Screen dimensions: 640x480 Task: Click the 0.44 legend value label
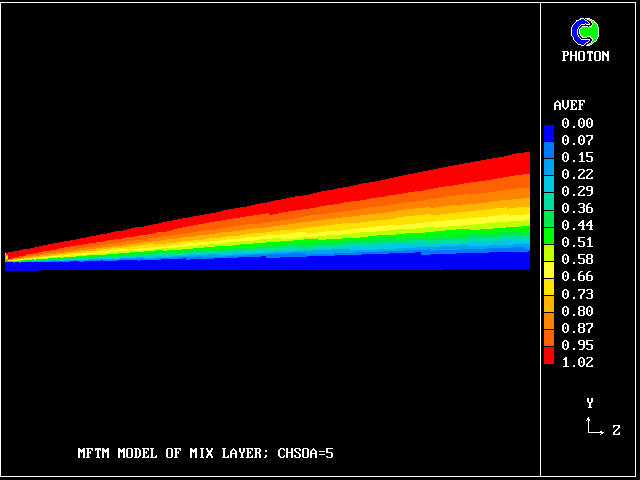click(577, 225)
